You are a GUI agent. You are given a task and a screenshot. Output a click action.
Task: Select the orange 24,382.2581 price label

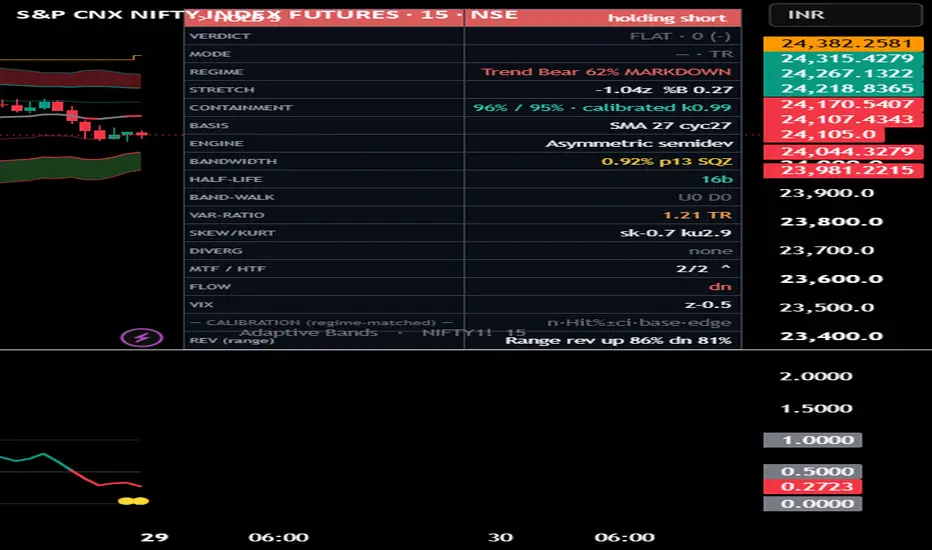click(x=843, y=43)
